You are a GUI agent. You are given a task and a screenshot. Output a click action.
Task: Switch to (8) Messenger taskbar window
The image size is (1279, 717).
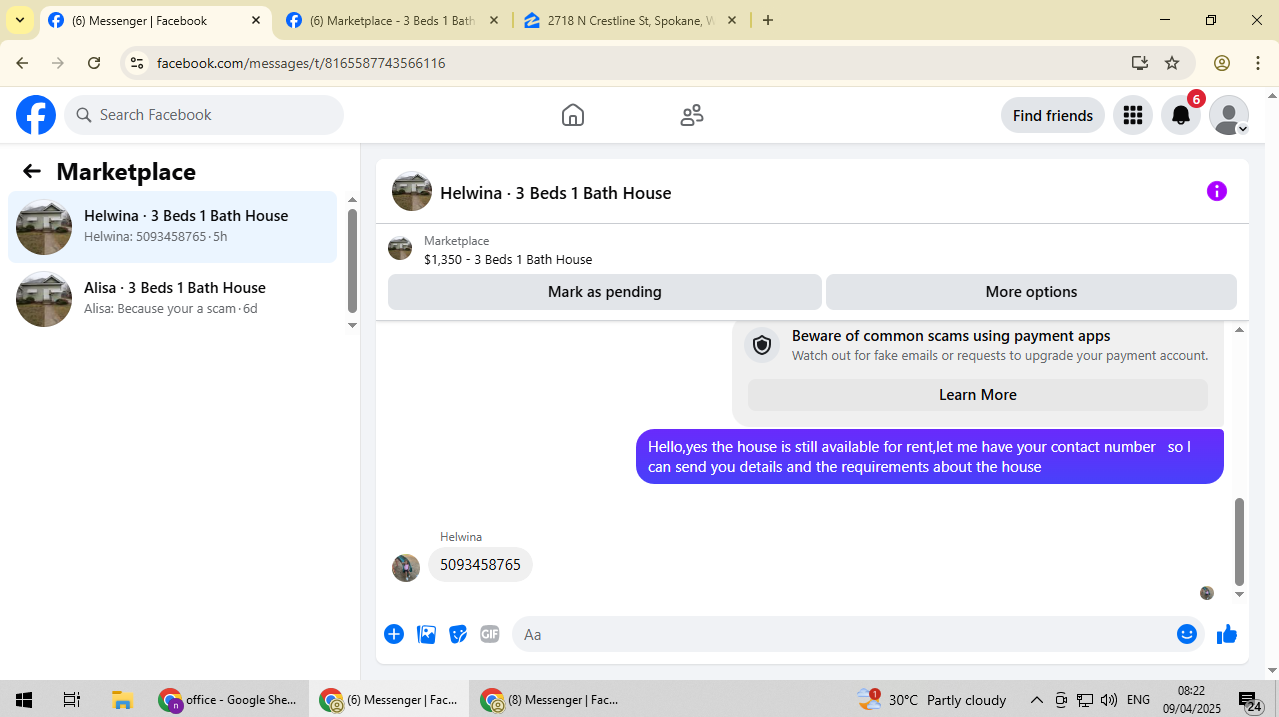[x=551, y=700]
